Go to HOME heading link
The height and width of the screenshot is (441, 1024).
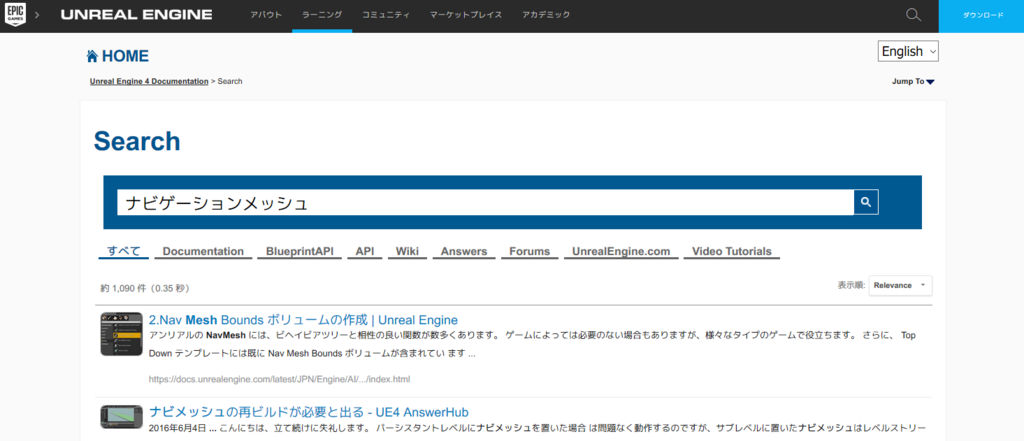125,56
